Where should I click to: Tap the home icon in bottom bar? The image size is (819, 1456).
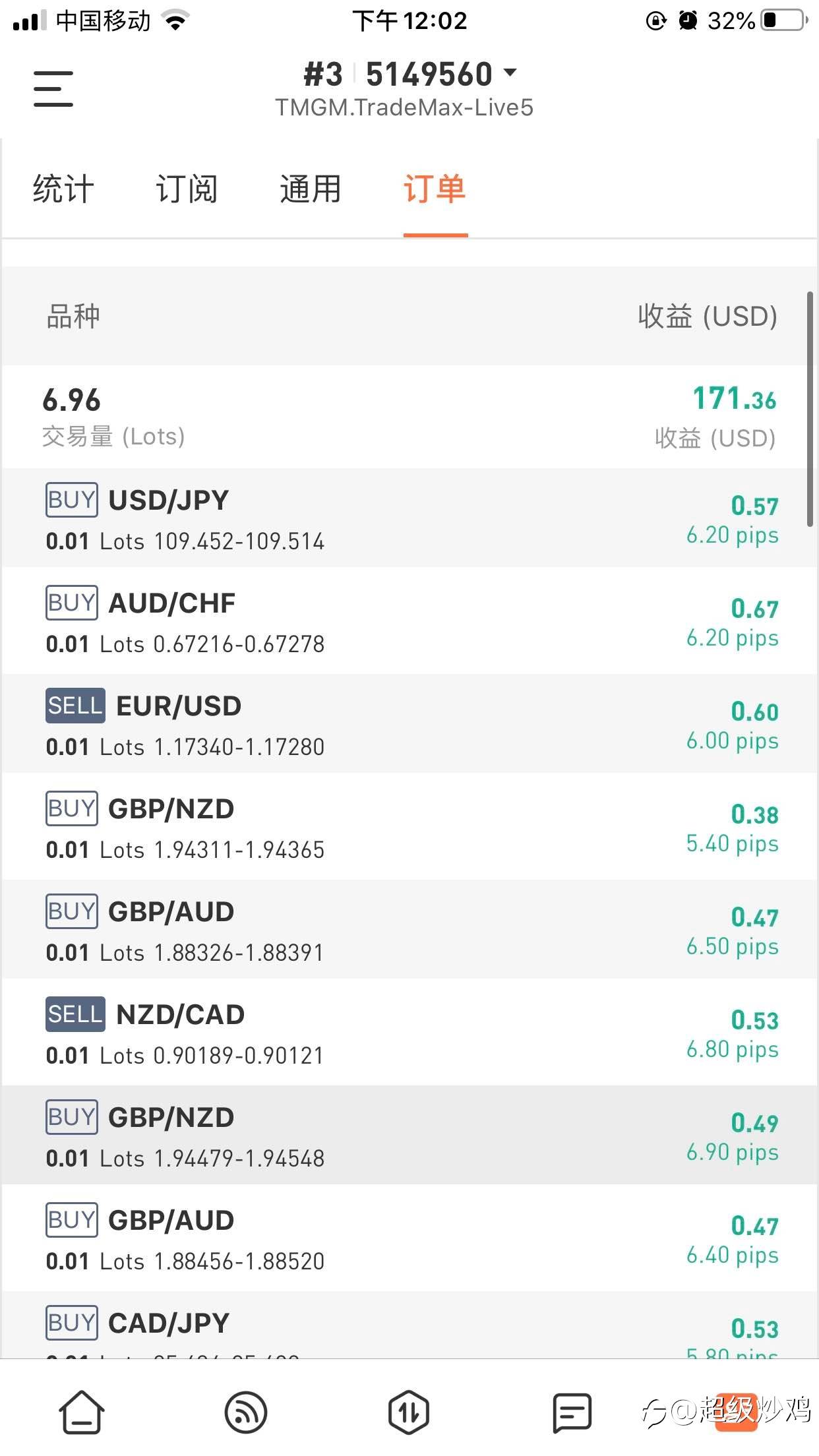click(82, 1412)
